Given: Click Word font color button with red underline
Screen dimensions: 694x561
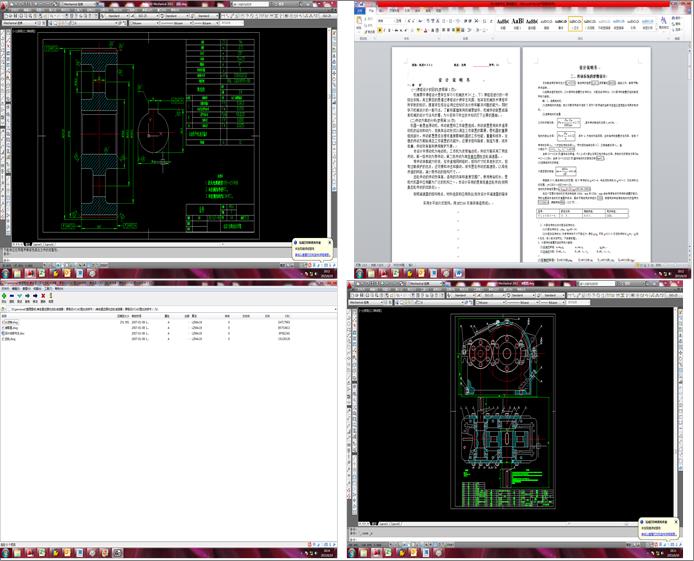Looking at the screenshot, I should tap(425, 30).
